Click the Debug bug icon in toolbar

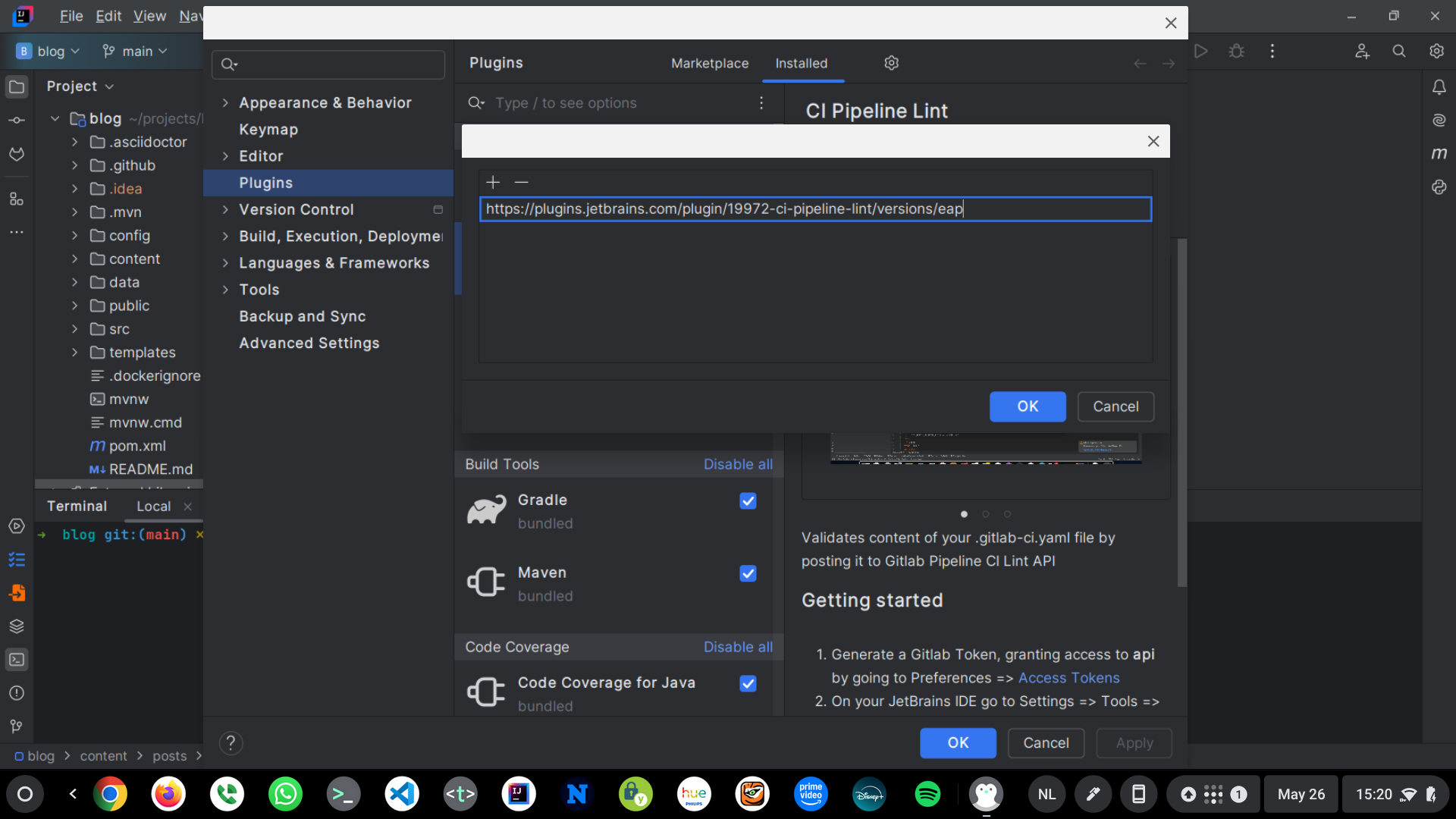point(1237,51)
